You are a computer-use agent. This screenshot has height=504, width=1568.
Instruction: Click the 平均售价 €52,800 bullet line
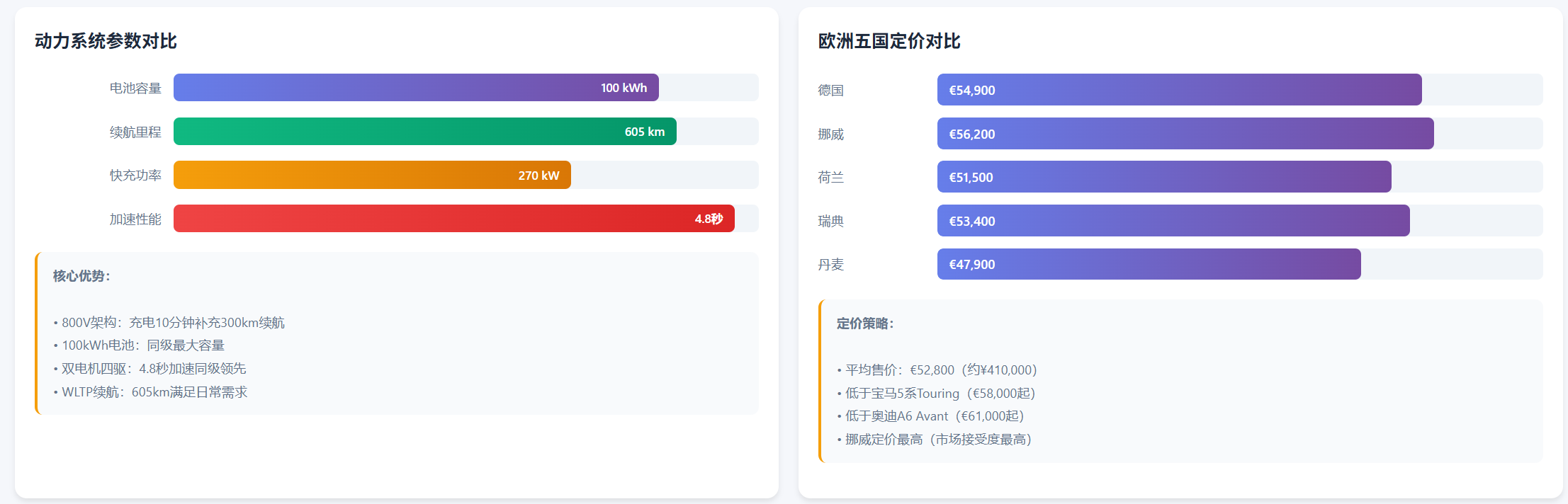click(937, 370)
